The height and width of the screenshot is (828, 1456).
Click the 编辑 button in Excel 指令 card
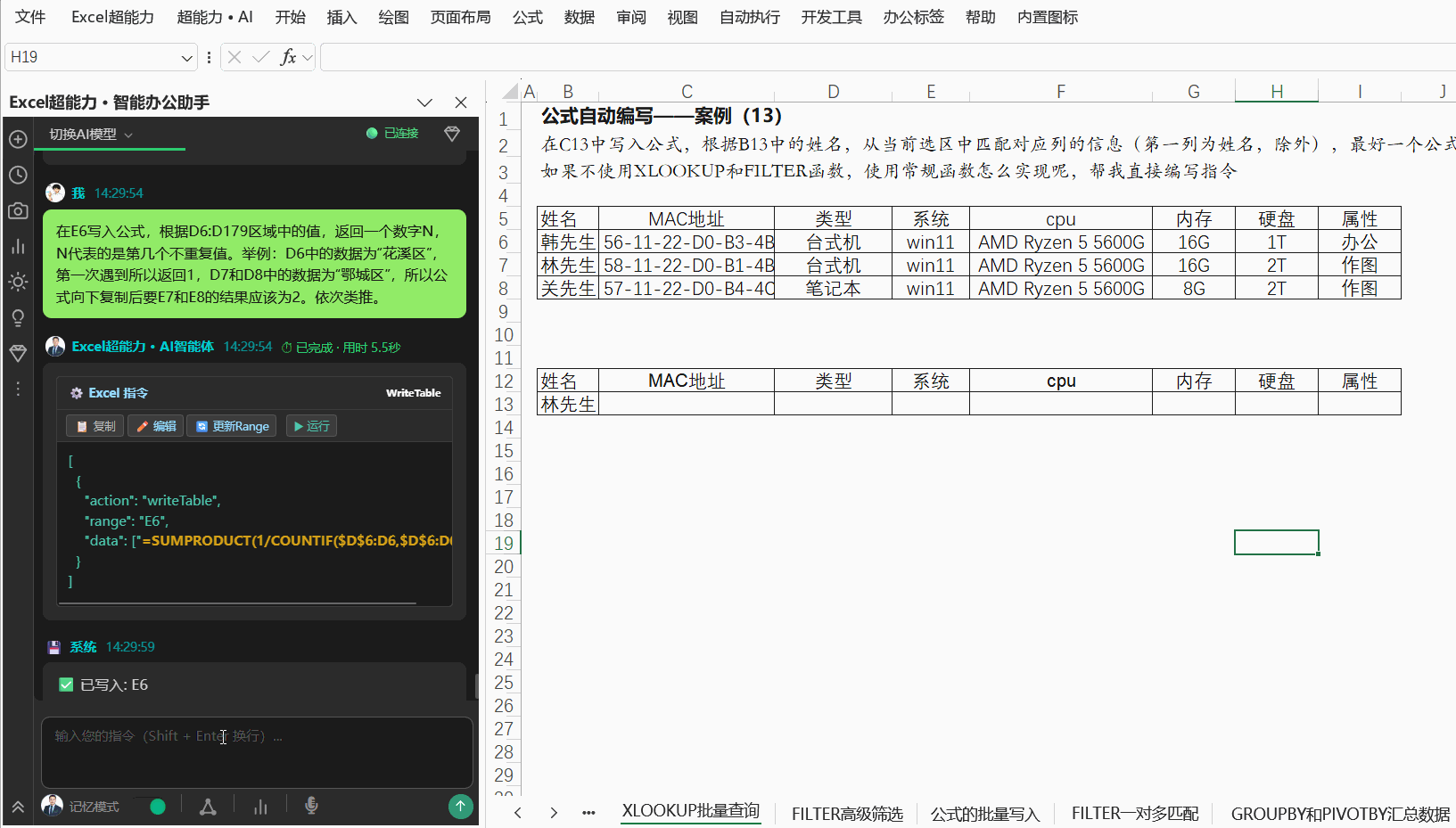point(155,426)
